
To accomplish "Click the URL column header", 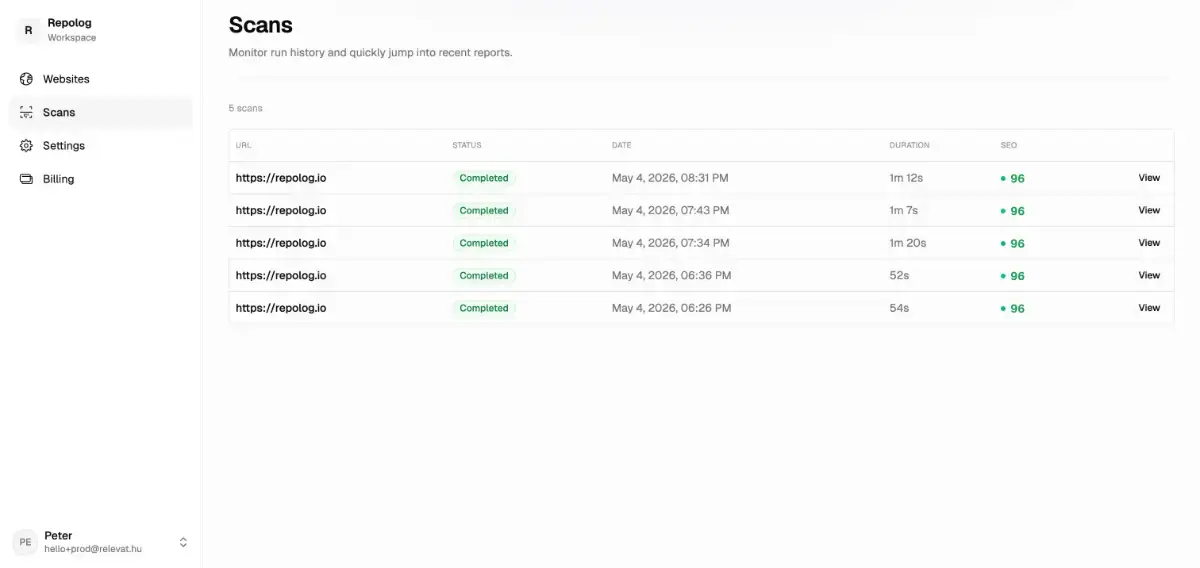I will coord(243,145).
